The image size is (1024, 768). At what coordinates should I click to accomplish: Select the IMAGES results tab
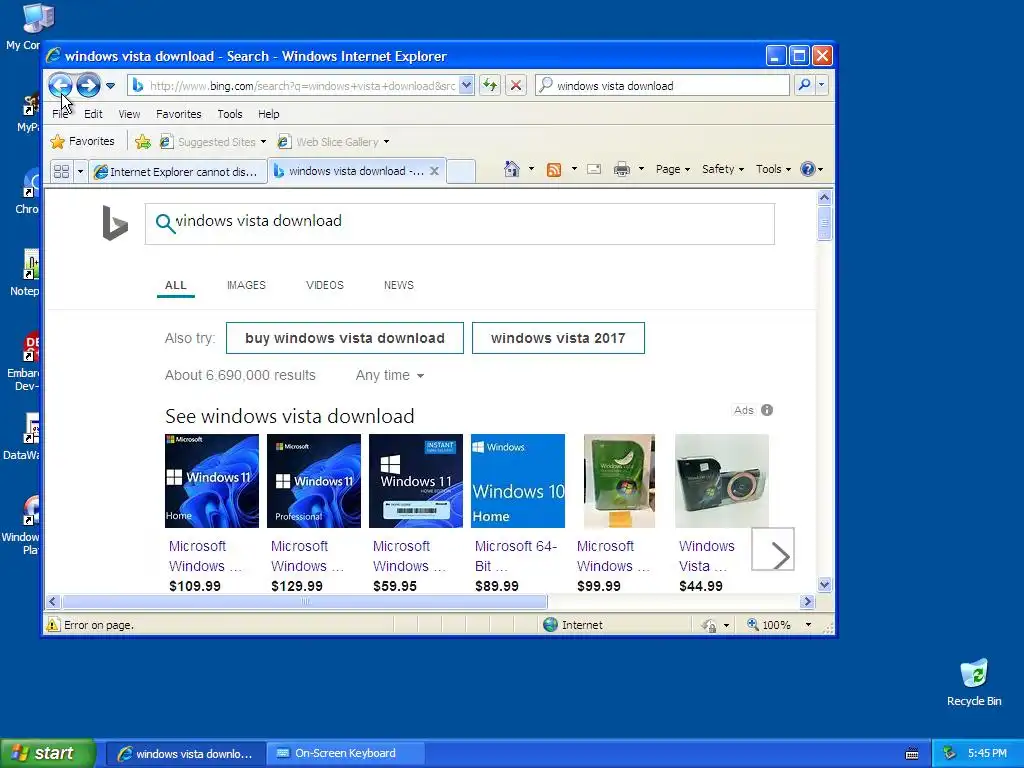pyautogui.click(x=246, y=285)
